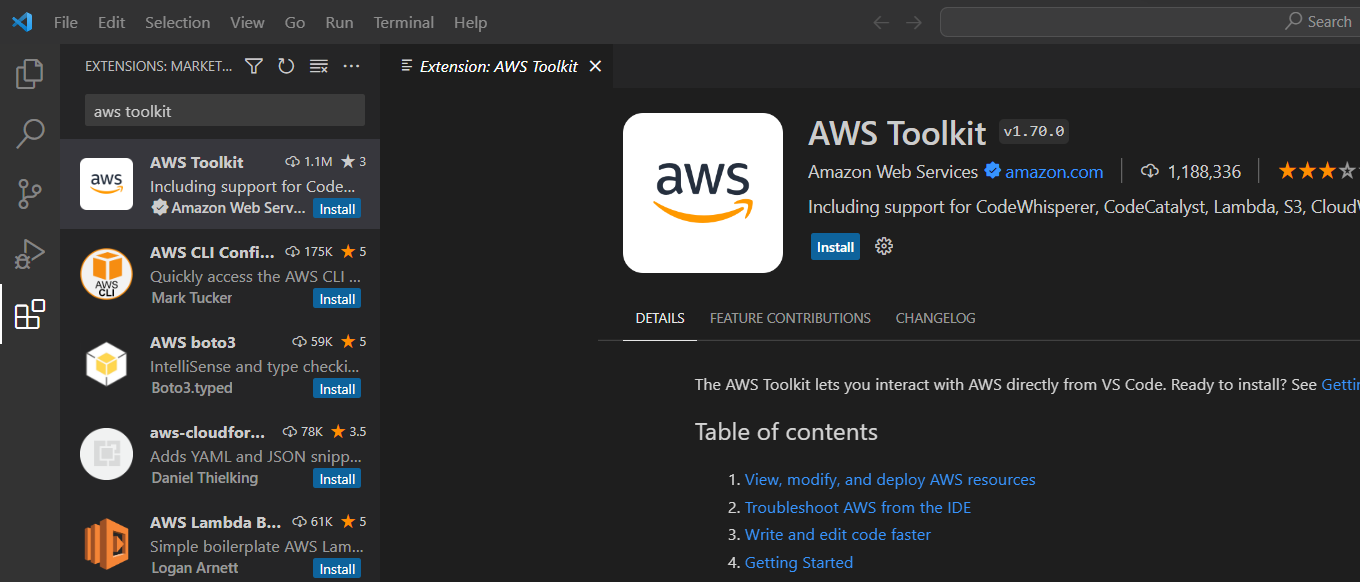
Task: Clear extensions search results
Action: tap(319, 66)
